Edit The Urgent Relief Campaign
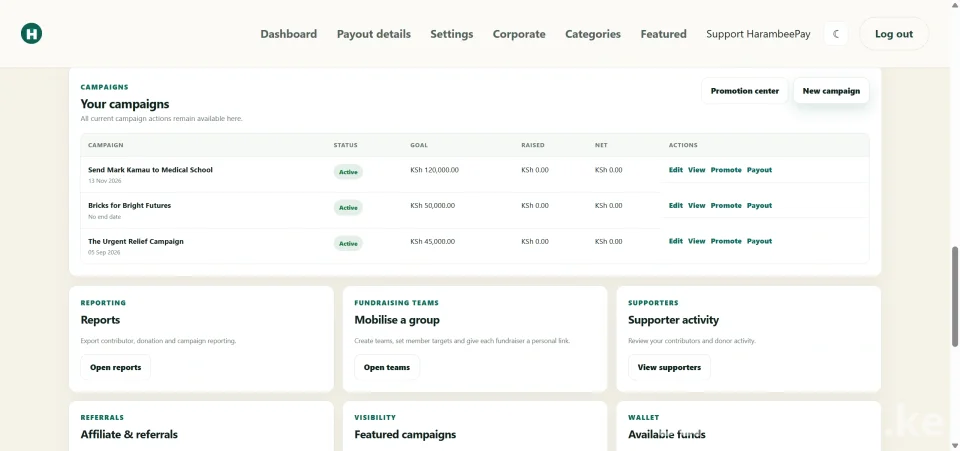 tap(675, 241)
